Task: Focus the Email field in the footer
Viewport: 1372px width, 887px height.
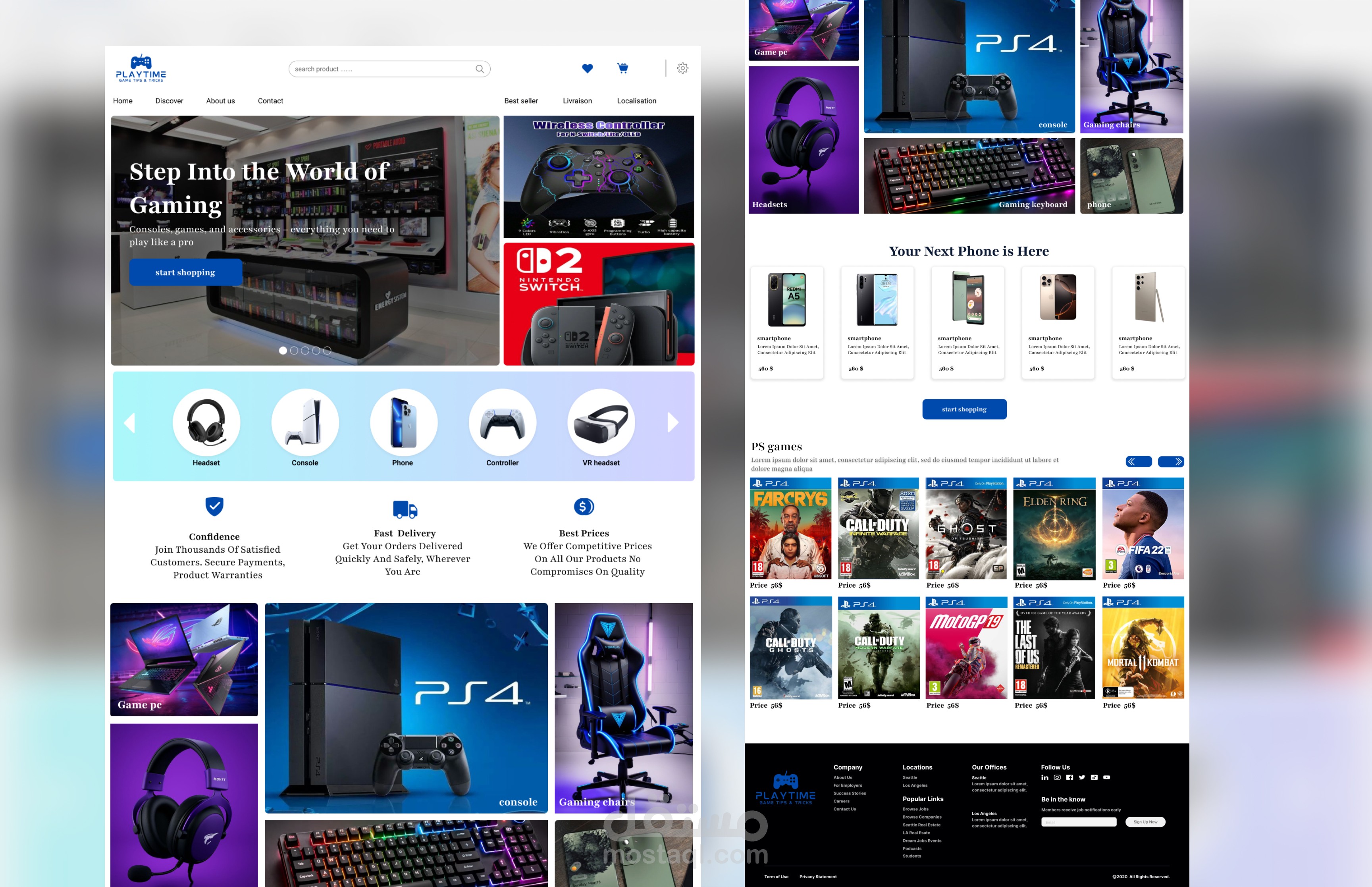Action: click(x=1079, y=822)
